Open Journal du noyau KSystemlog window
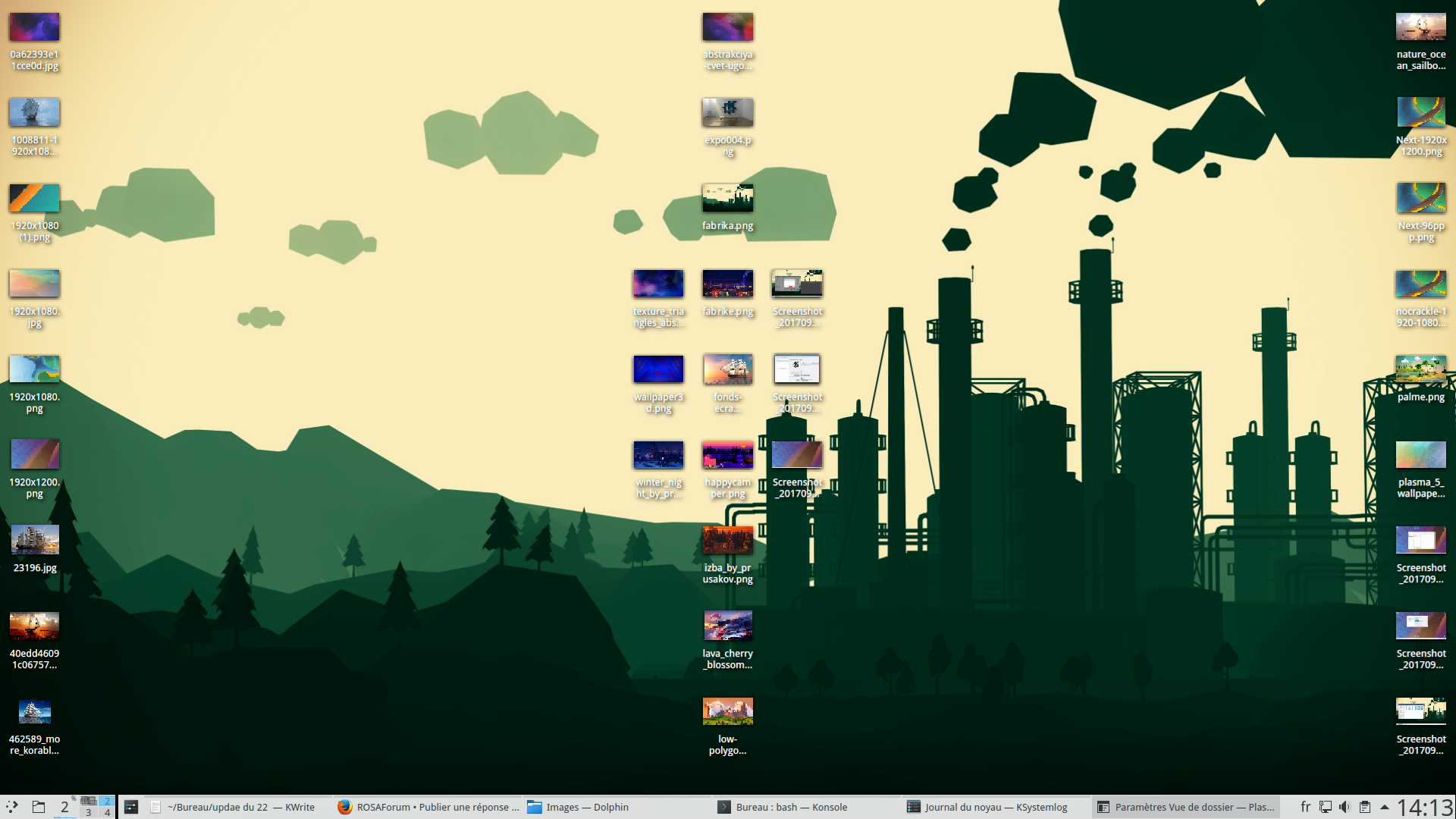1456x819 pixels. tap(990, 807)
